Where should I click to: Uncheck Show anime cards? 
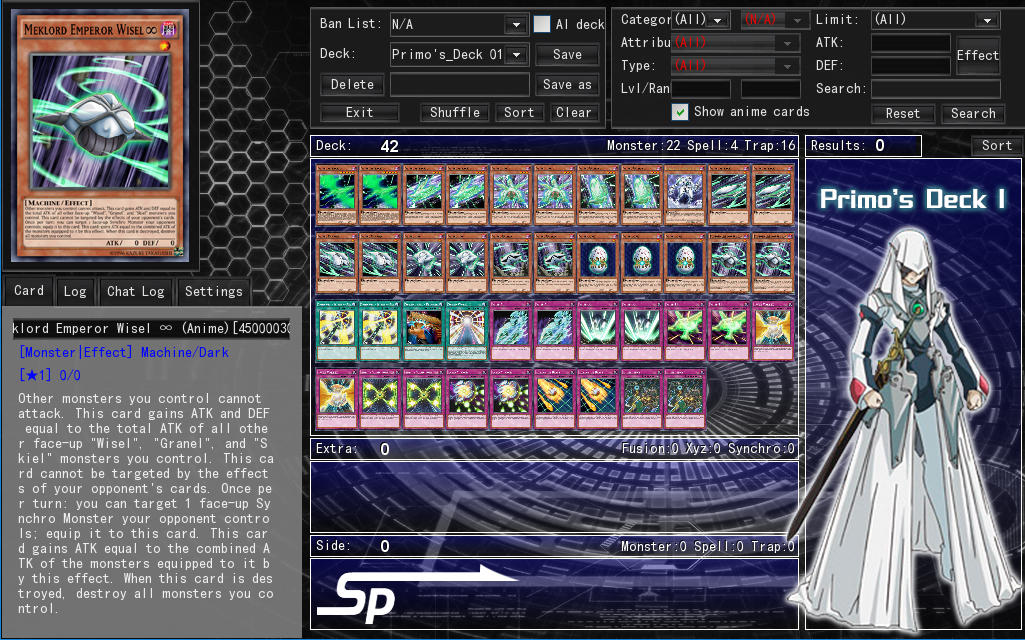point(680,112)
